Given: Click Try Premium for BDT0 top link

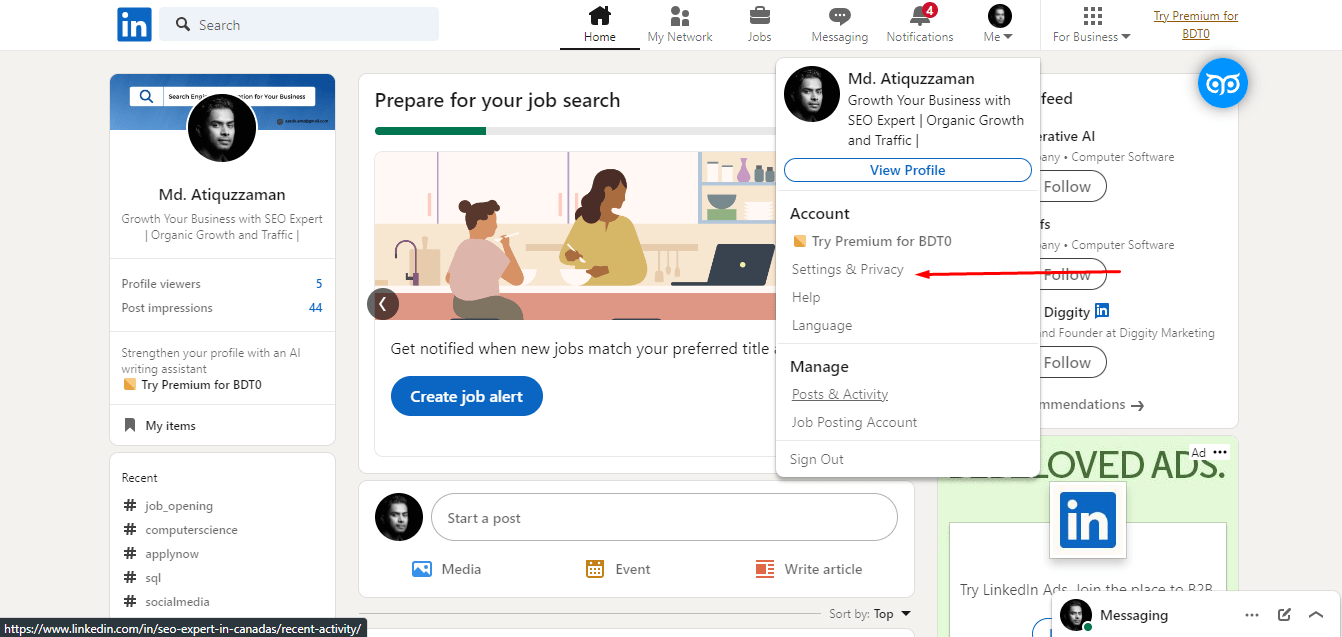Looking at the screenshot, I should click(x=1196, y=24).
